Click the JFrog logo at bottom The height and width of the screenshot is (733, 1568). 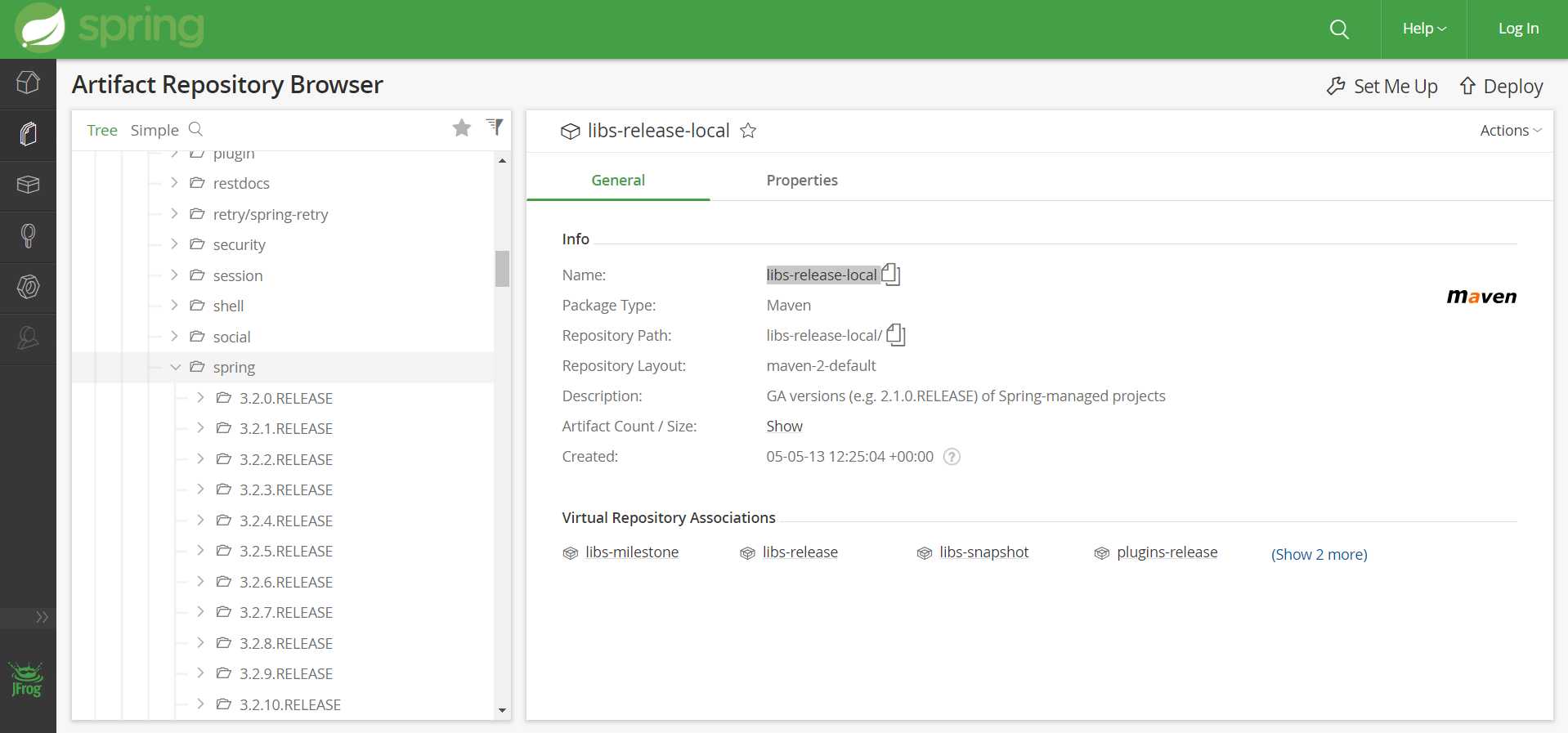click(x=27, y=680)
